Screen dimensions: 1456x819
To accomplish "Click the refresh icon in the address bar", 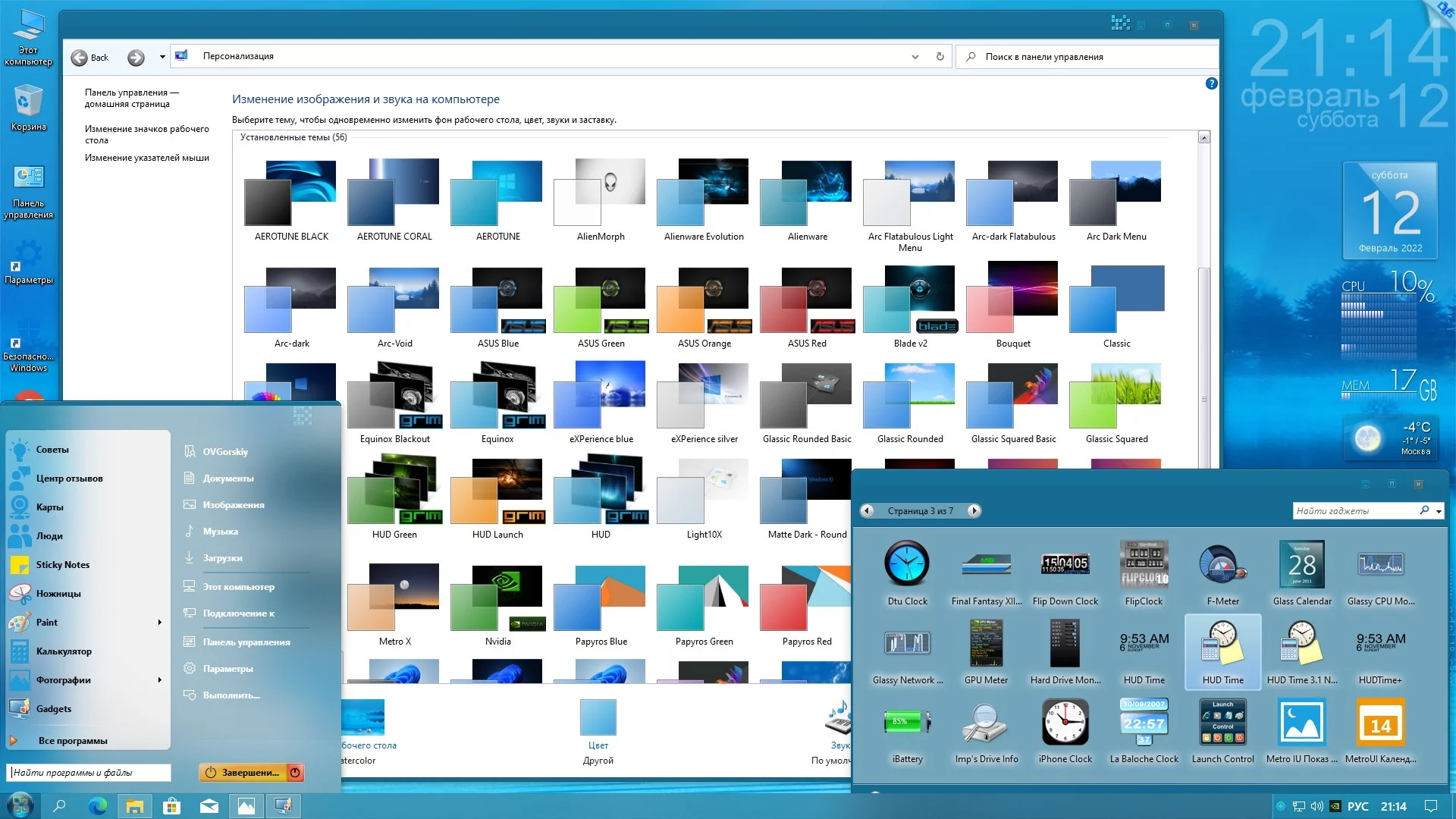I will (x=940, y=57).
